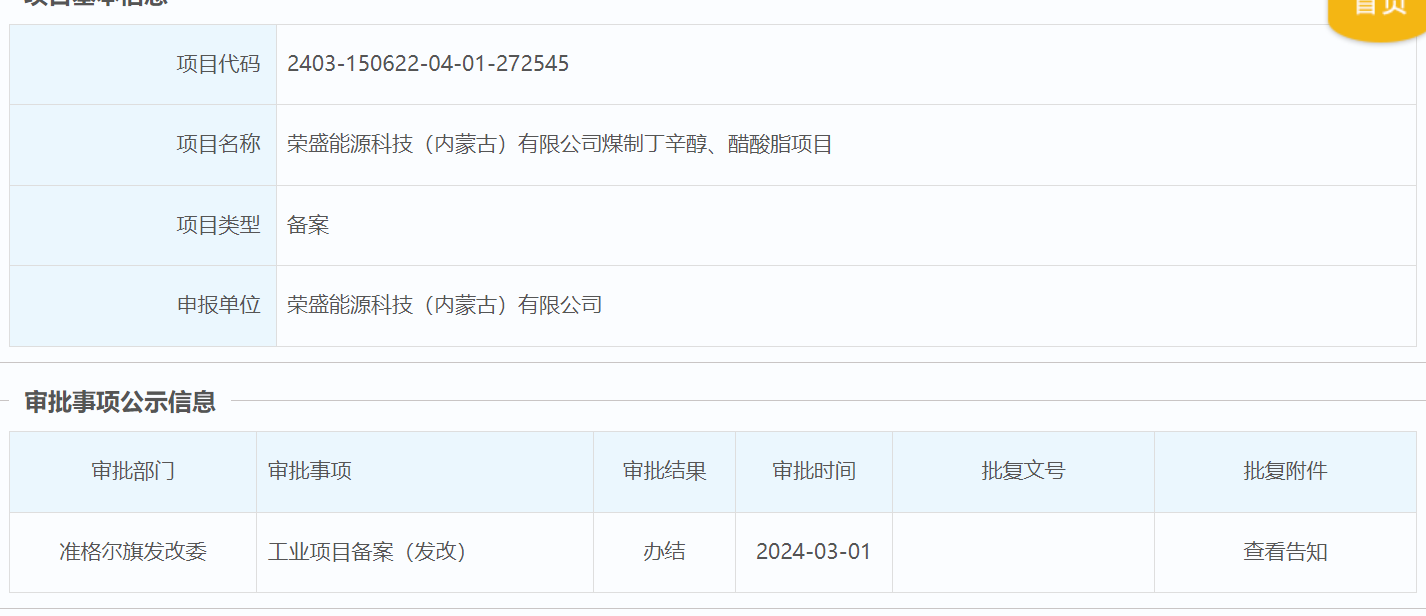Click the 项目名称 label cell
Image resolution: width=1426 pixels, height=616 pixels.
tap(143, 145)
